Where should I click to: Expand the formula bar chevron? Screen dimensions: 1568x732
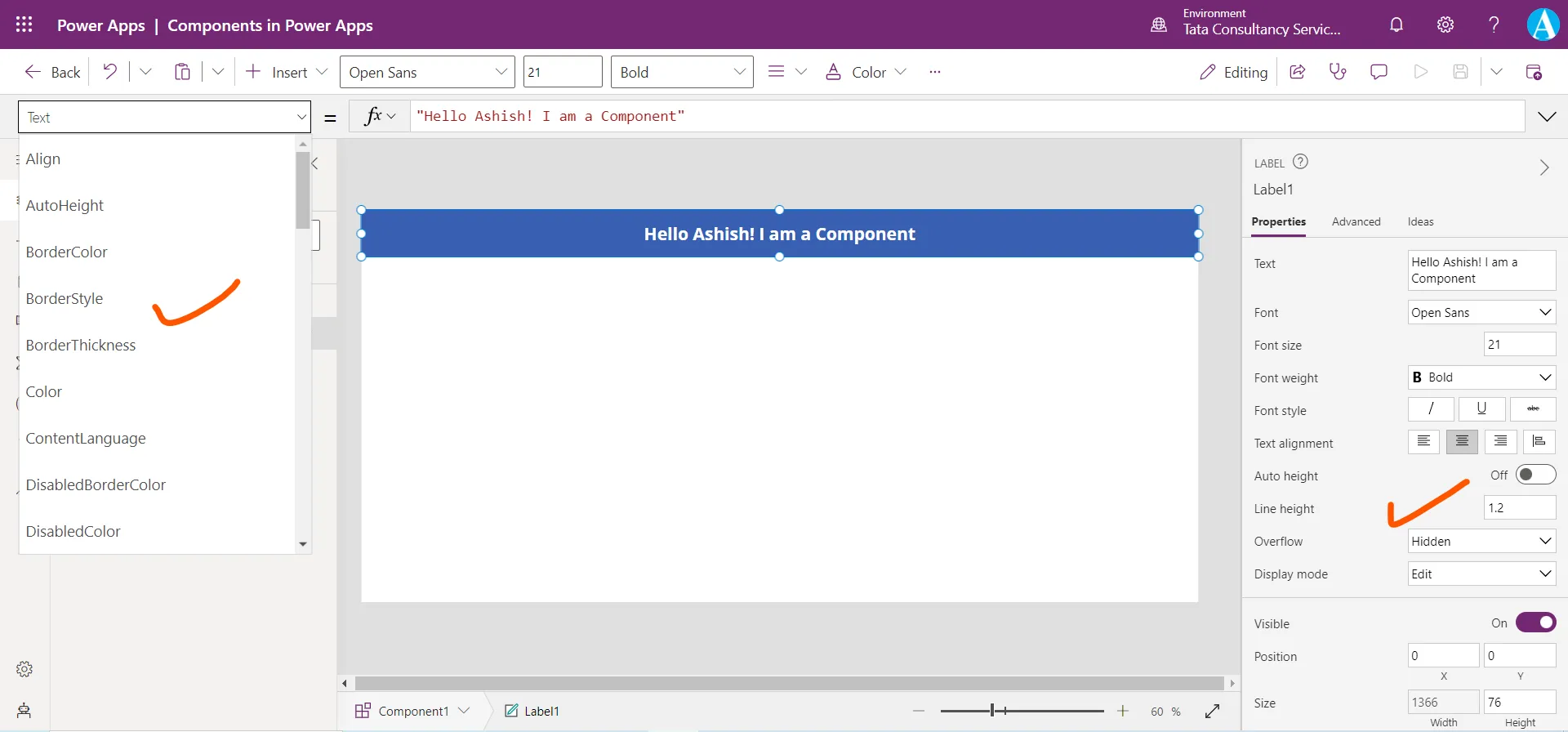tap(1547, 117)
